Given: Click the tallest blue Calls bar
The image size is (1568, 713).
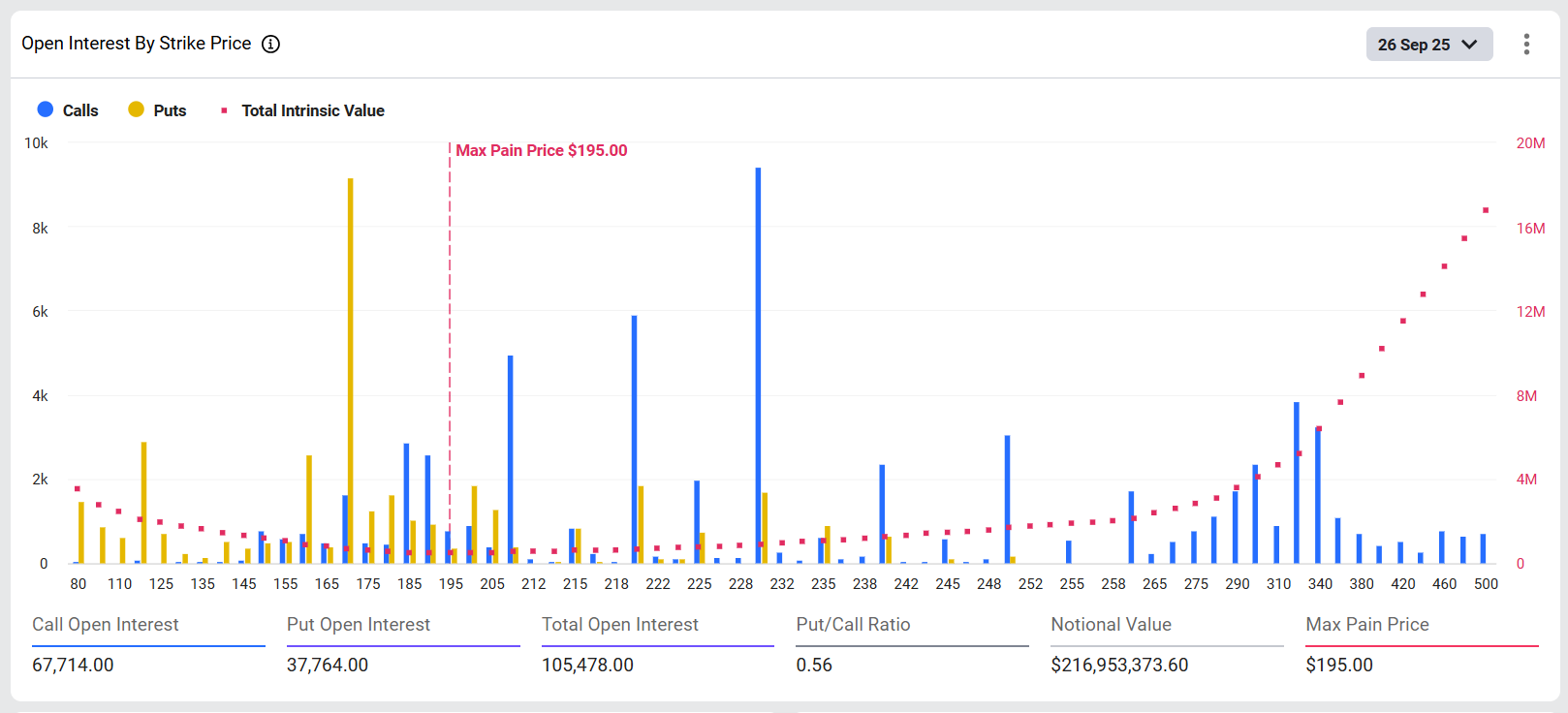Looking at the screenshot, I should pyautogui.click(x=758, y=368).
